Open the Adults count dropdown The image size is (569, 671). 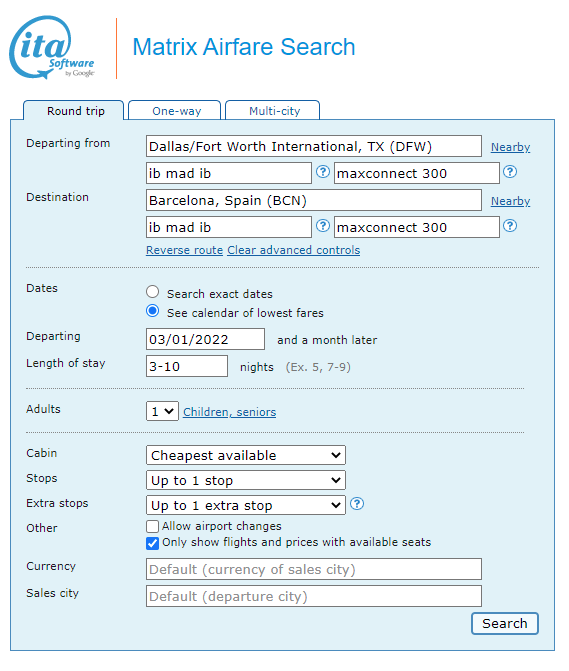tap(162, 411)
